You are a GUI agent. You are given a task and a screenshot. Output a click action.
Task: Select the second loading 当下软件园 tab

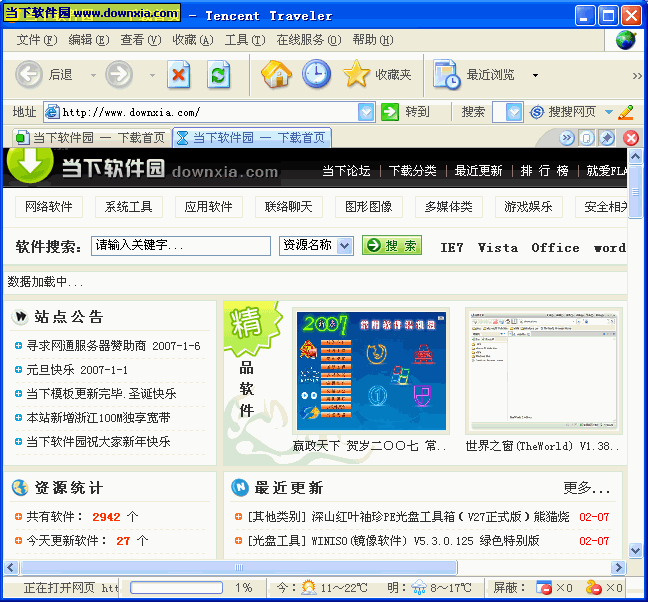[x=252, y=138]
